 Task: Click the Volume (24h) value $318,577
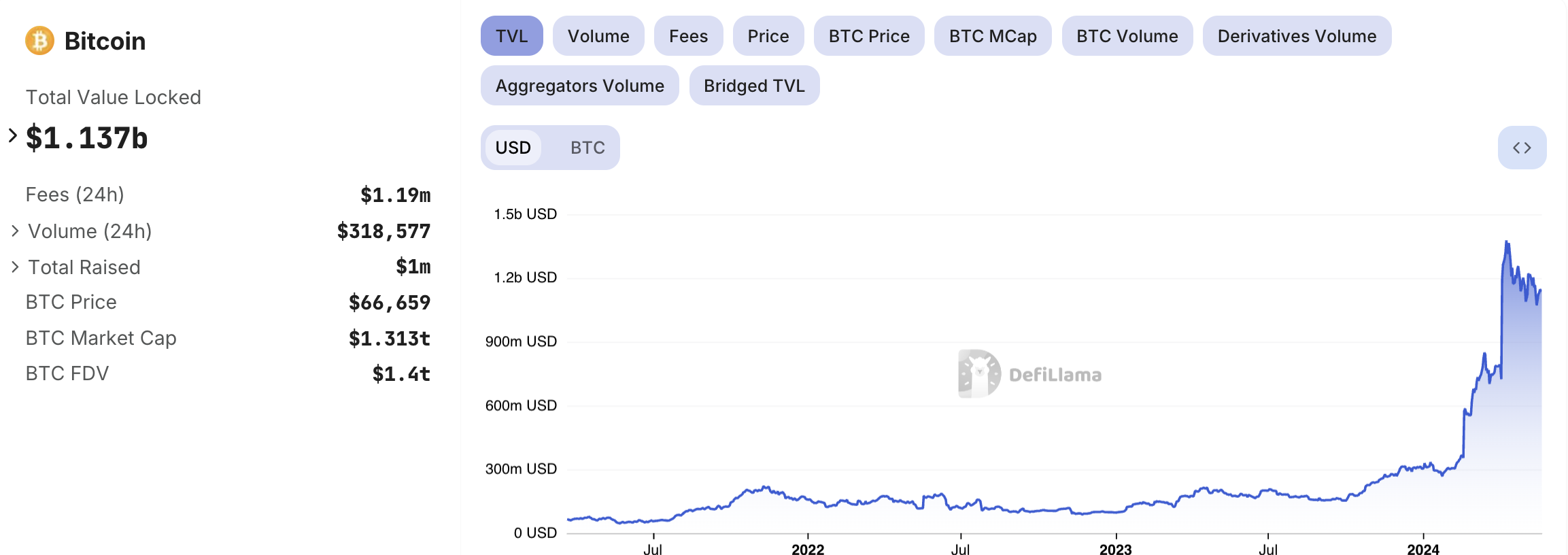click(x=384, y=231)
